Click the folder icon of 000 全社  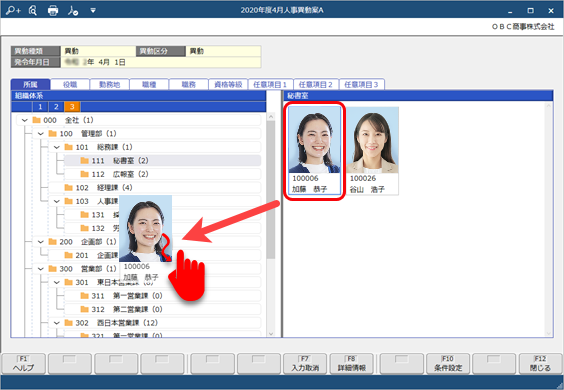click(36, 120)
